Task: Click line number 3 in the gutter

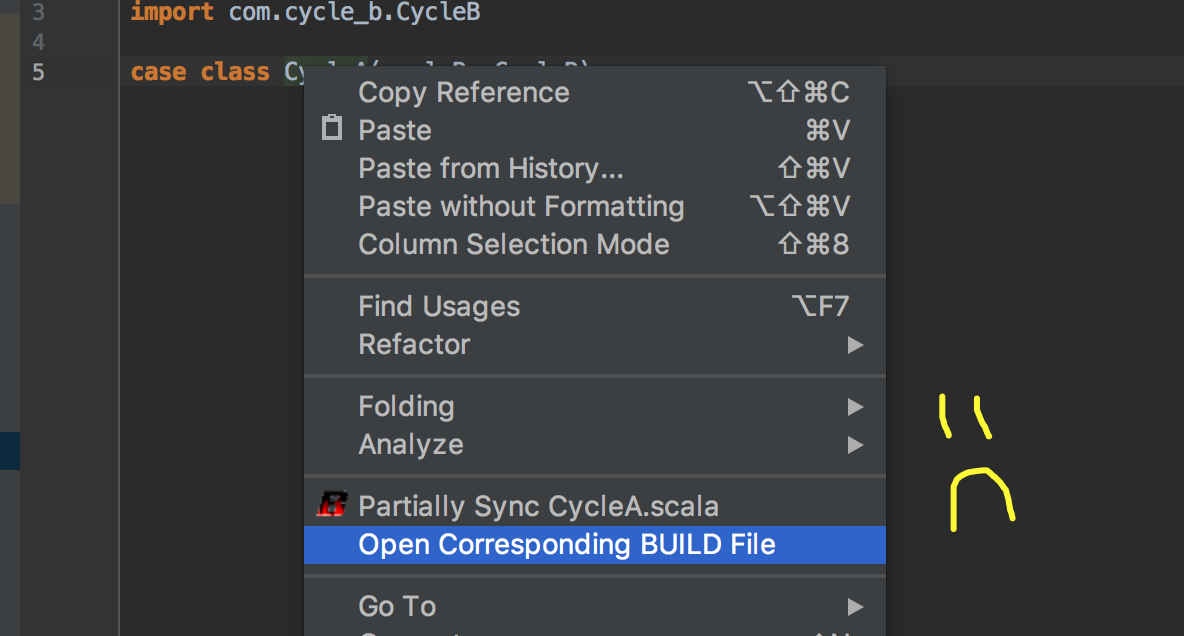Action: [37, 13]
